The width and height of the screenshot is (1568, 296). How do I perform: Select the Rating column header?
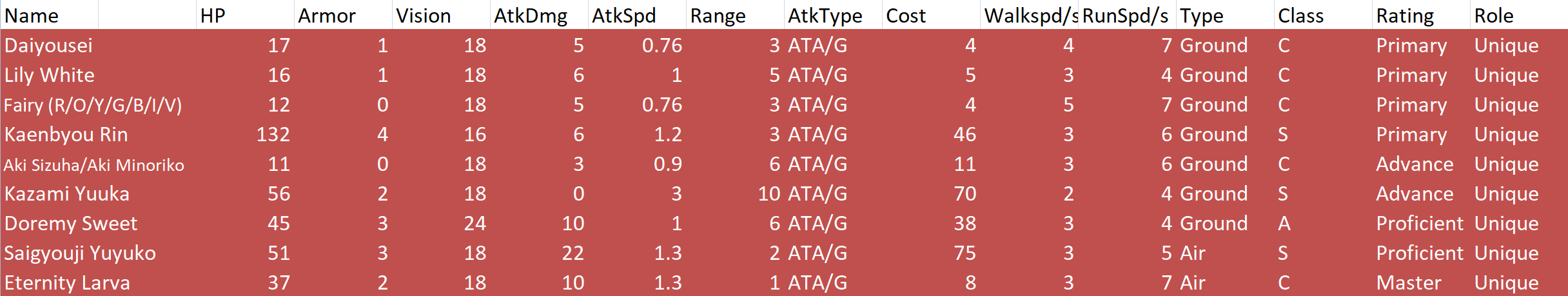tap(1405, 15)
